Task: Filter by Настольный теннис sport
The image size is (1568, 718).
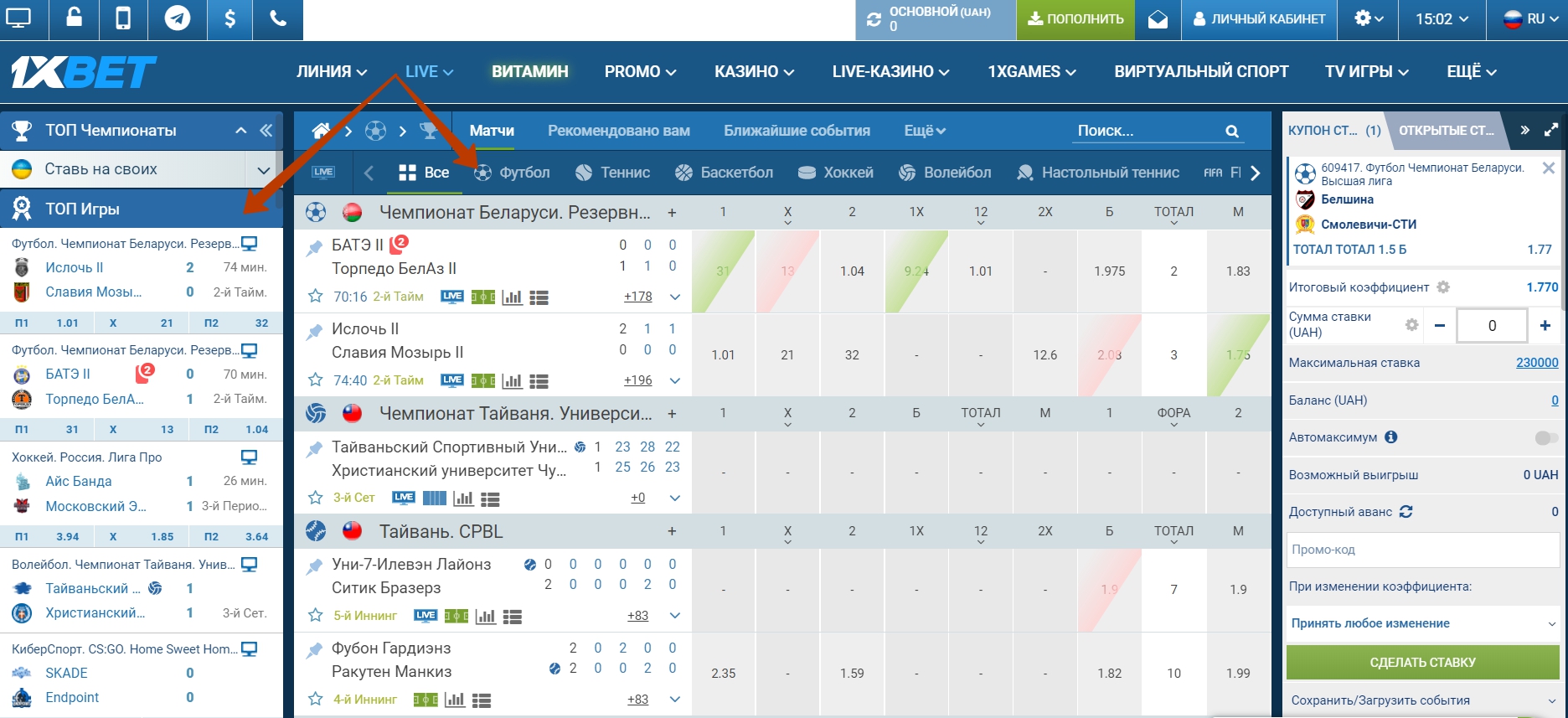Action: pos(1097,173)
